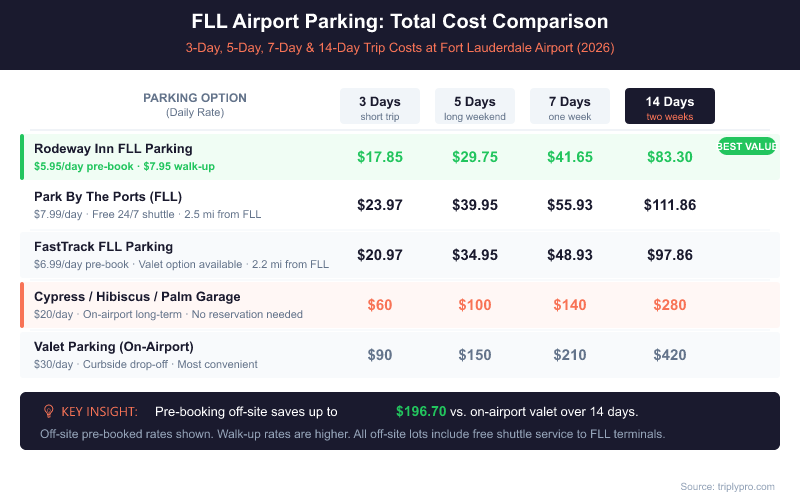Click Valet Parking (On-Airport) row title
The width and height of the screenshot is (800, 500).
point(115,346)
